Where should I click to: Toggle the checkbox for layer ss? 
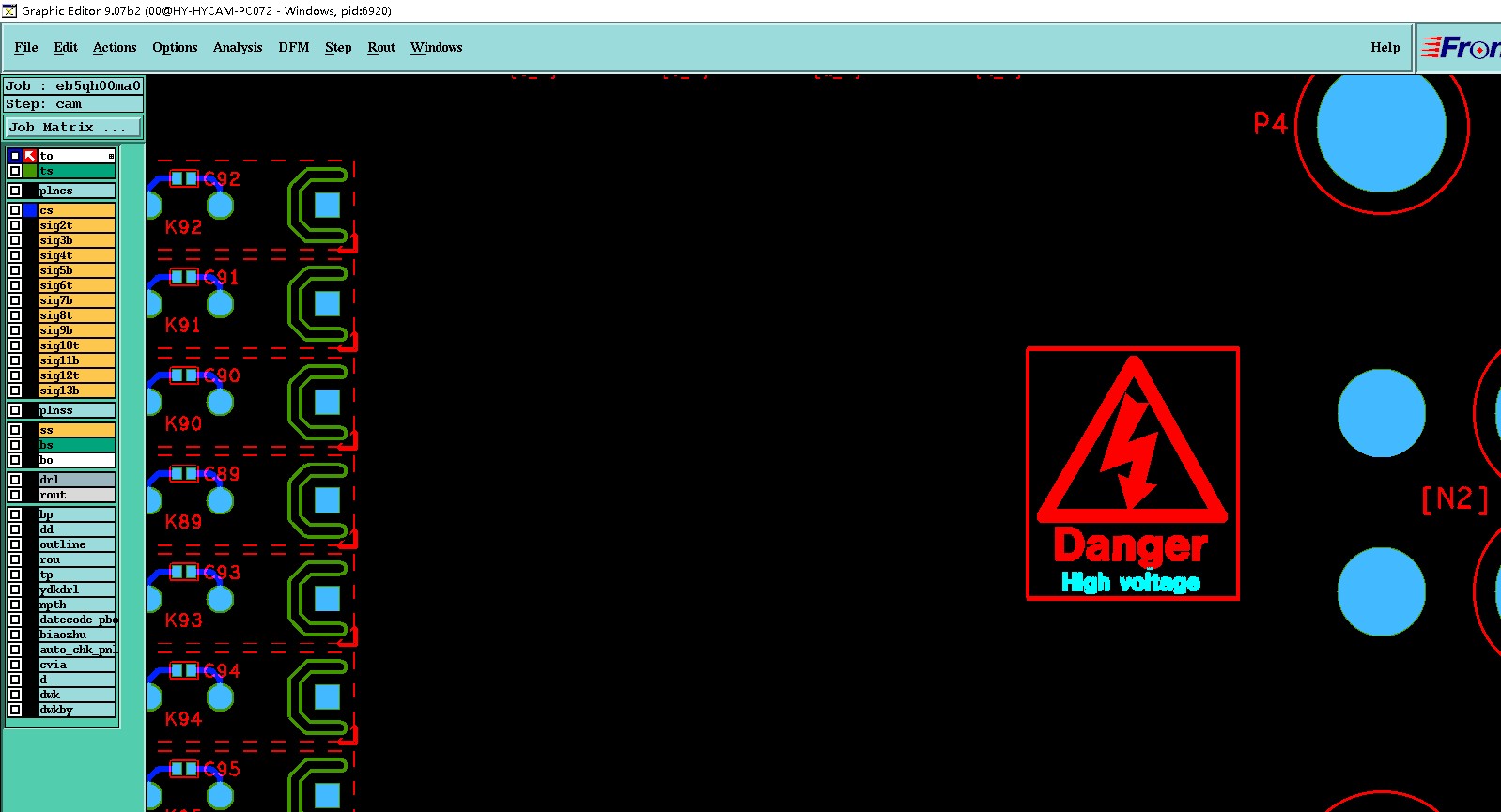click(x=15, y=430)
